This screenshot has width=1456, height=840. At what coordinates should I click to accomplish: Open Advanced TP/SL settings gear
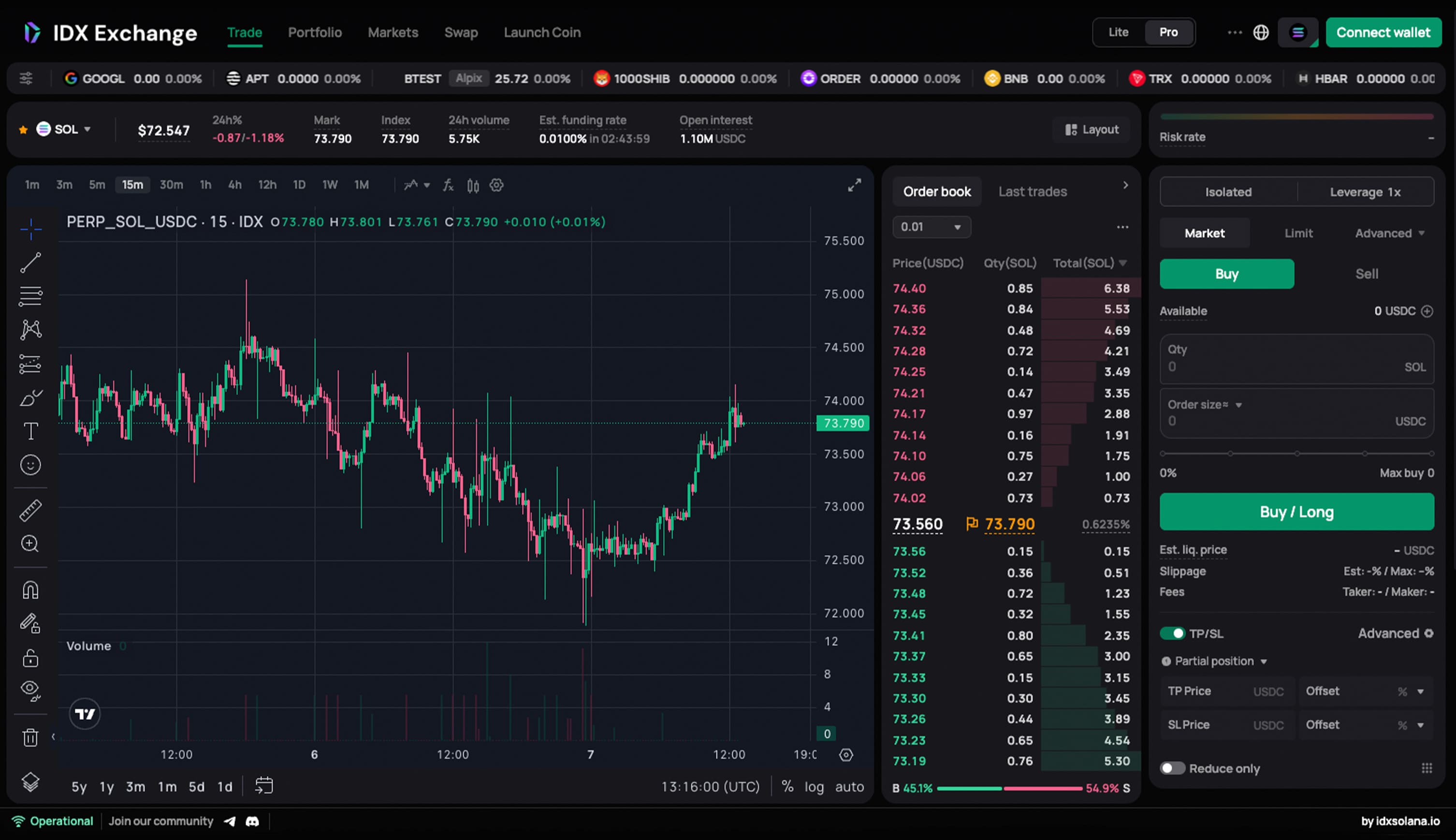(x=1429, y=634)
